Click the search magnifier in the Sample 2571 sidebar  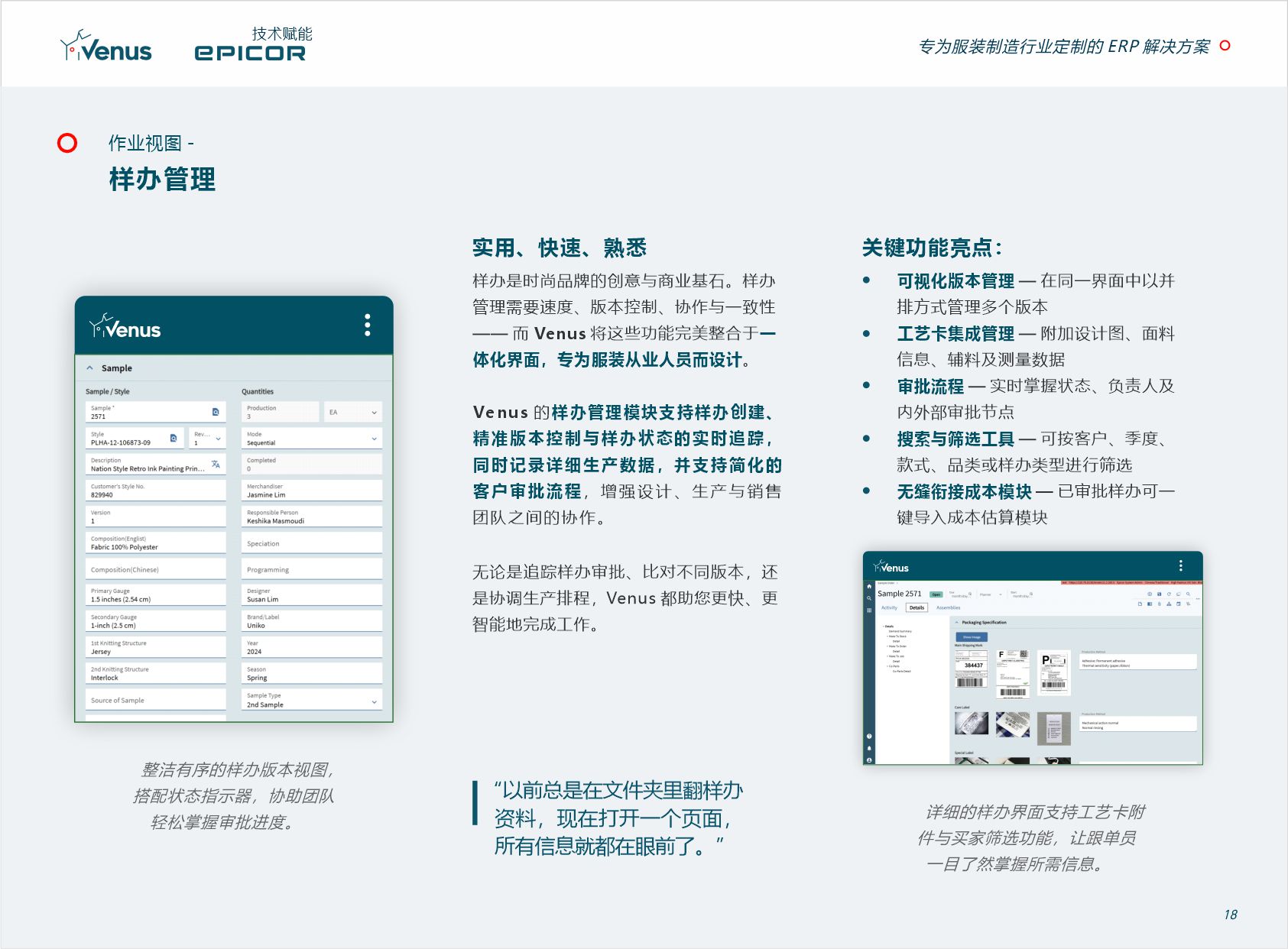869,598
